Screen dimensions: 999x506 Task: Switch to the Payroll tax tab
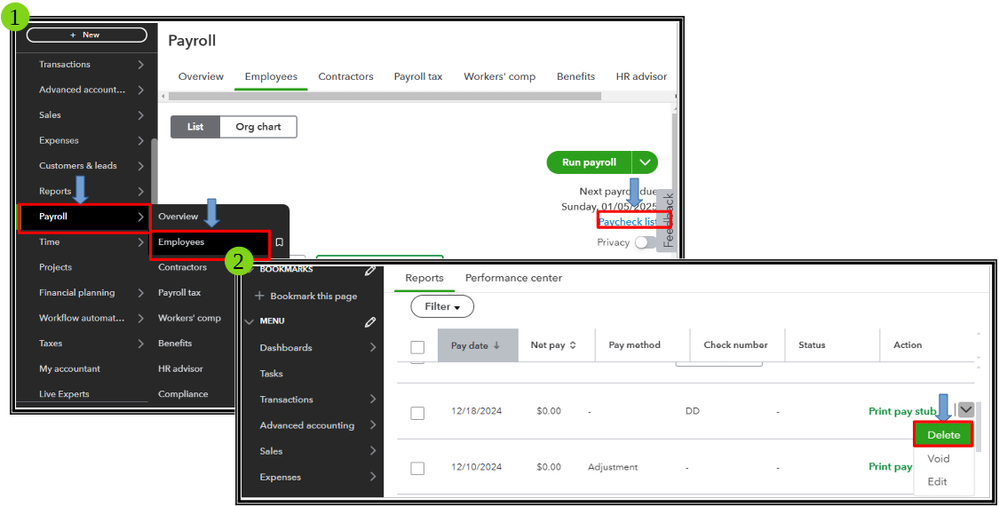pos(418,76)
